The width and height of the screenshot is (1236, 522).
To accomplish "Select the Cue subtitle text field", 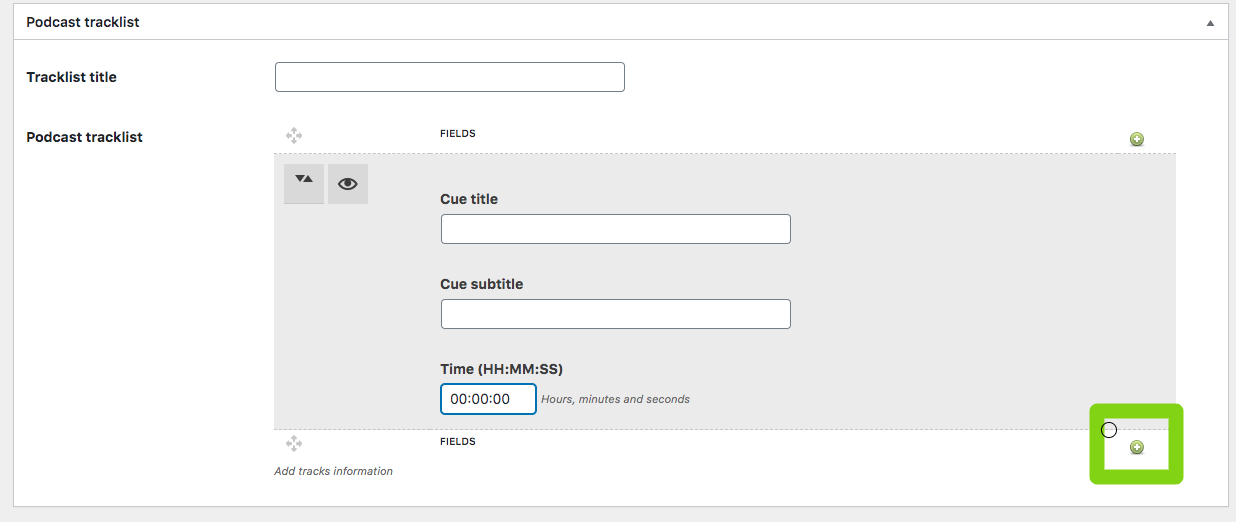I will [x=616, y=314].
